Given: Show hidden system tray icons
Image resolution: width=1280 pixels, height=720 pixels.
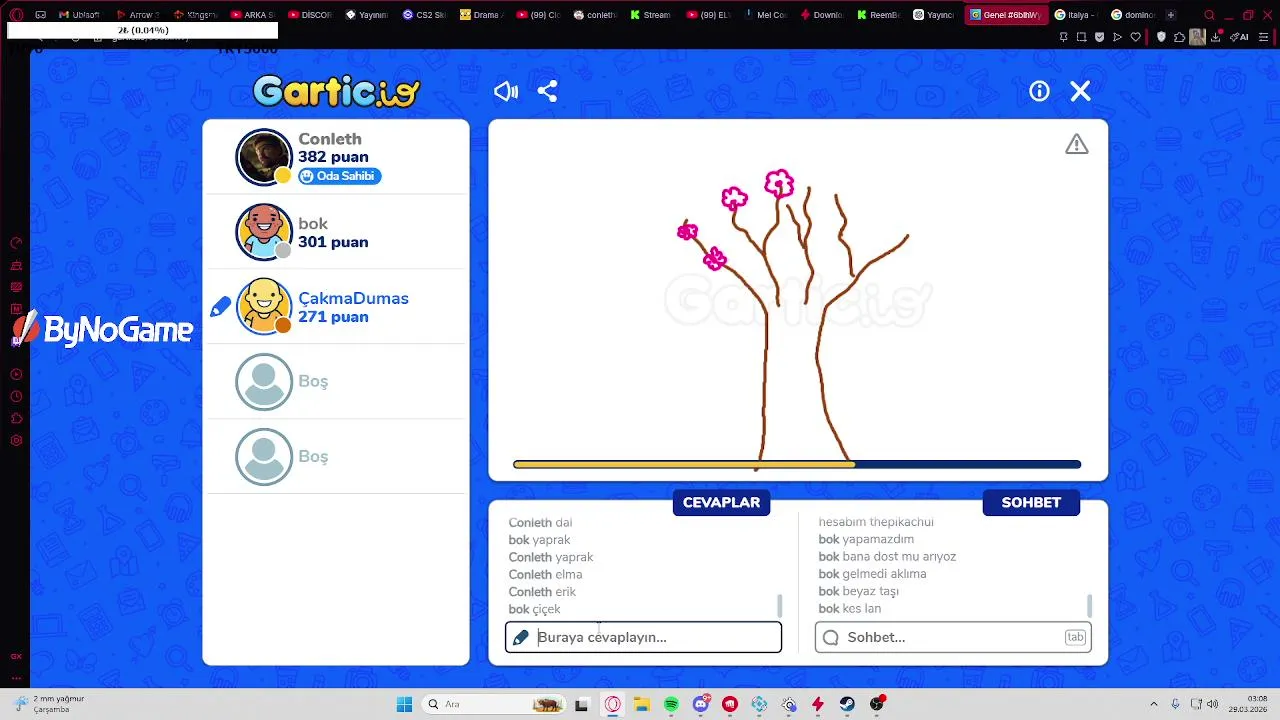Looking at the screenshot, I should pyautogui.click(x=1153, y=704).
